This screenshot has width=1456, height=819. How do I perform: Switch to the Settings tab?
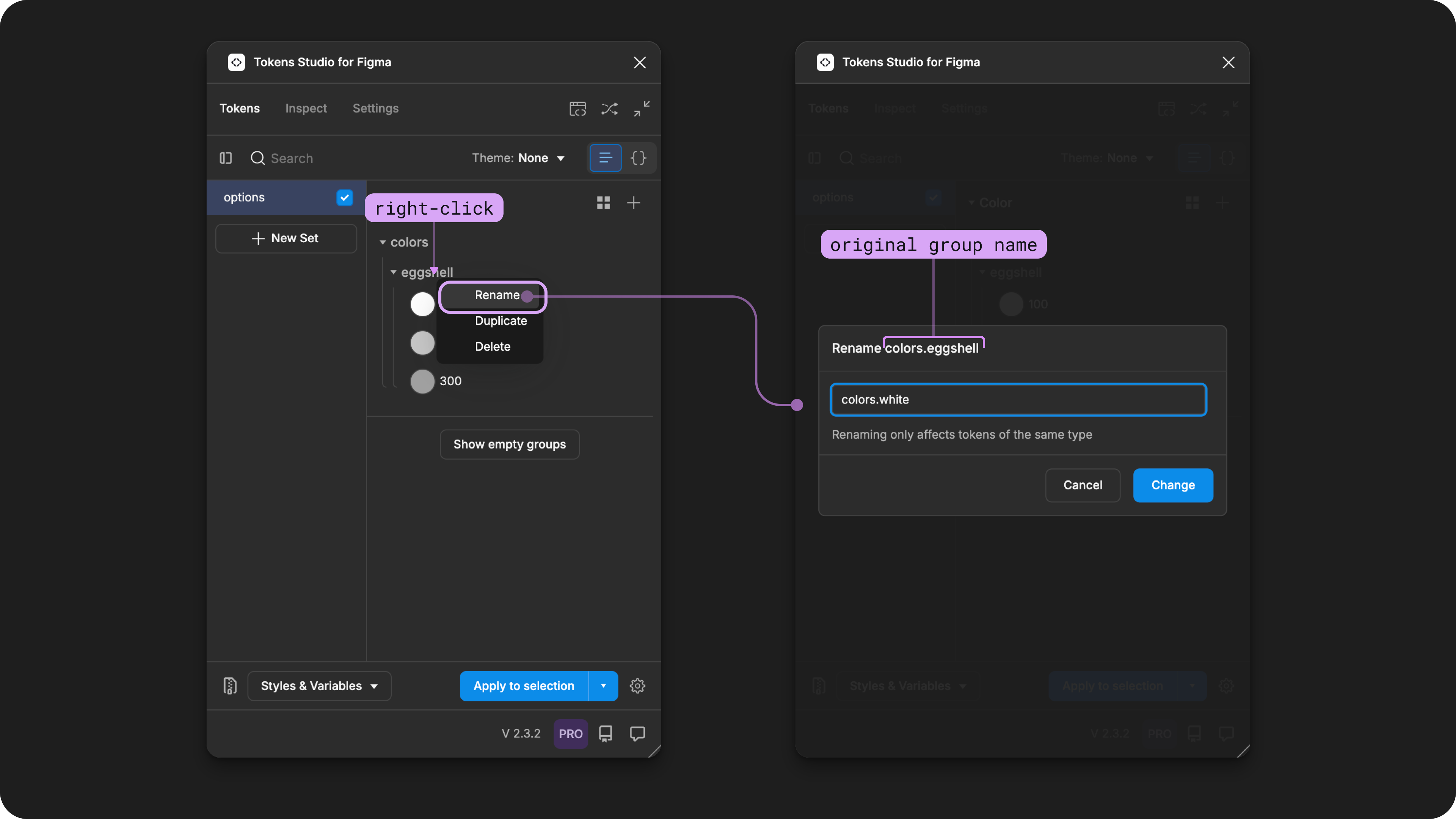click(x=376, y=108)
